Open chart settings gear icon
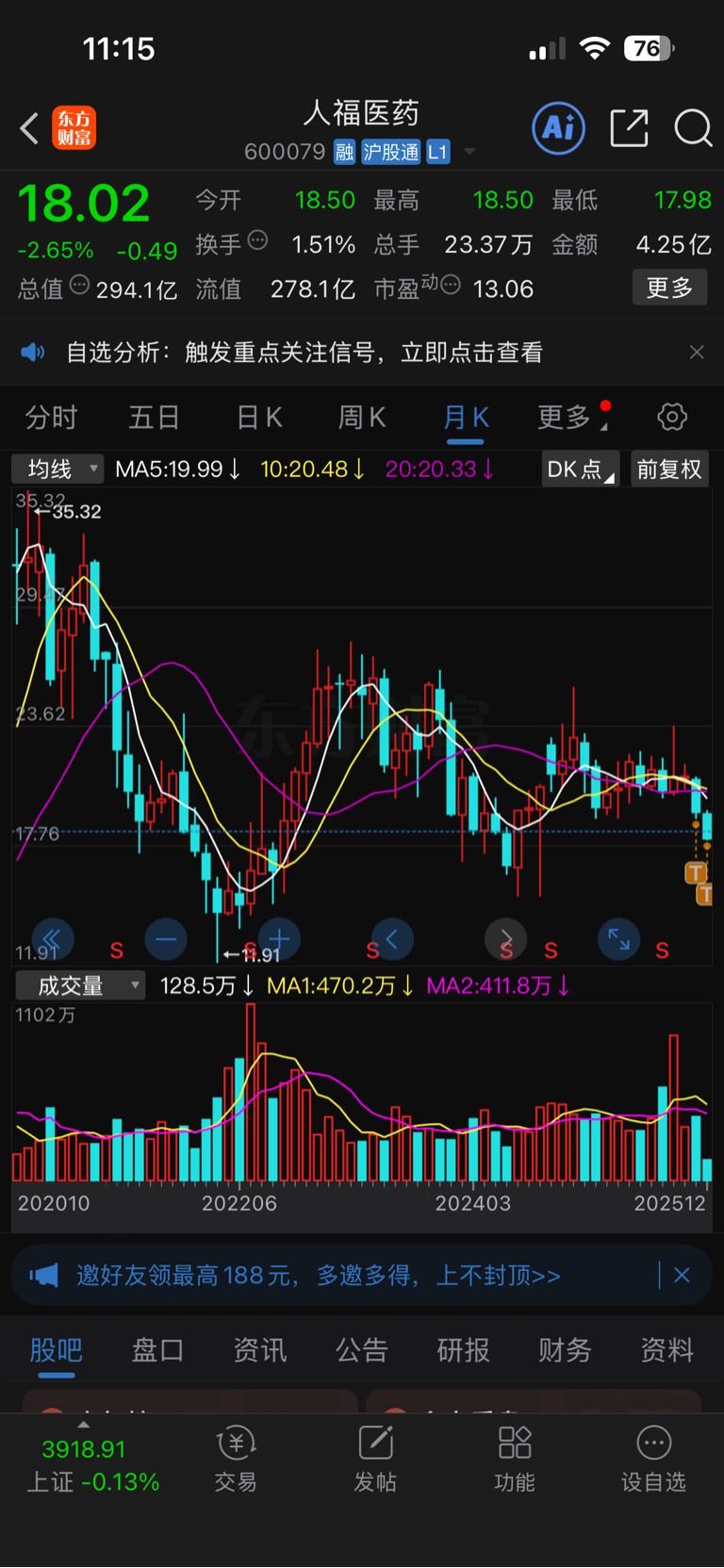The width and height of the screenshot is (724, 1568). point(672,417)
